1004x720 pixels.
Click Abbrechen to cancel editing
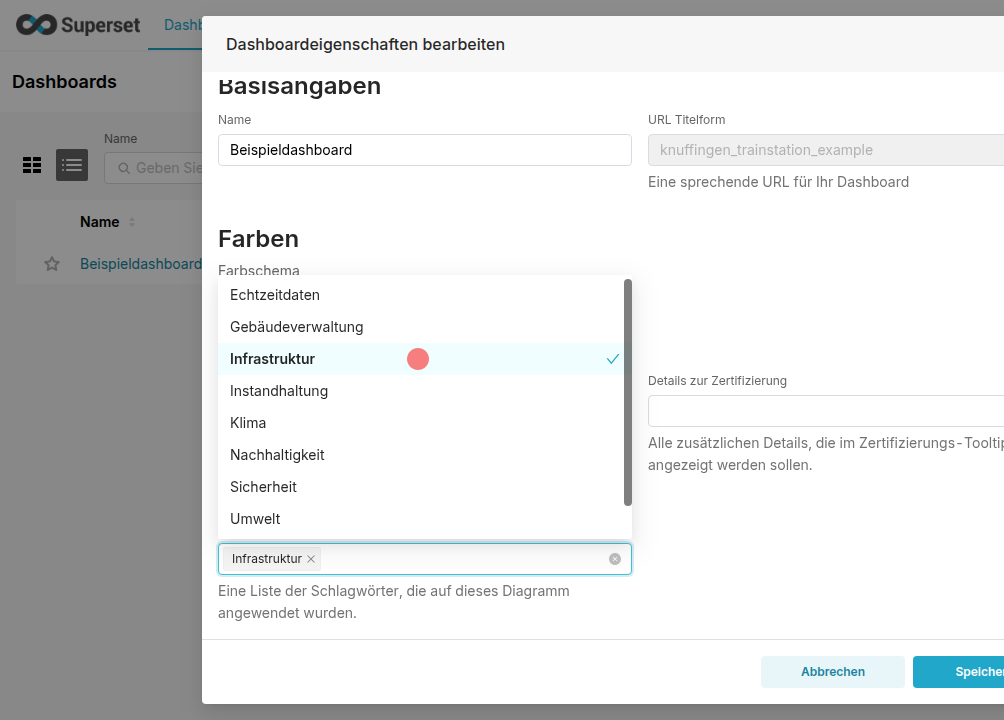coord(832,672)
